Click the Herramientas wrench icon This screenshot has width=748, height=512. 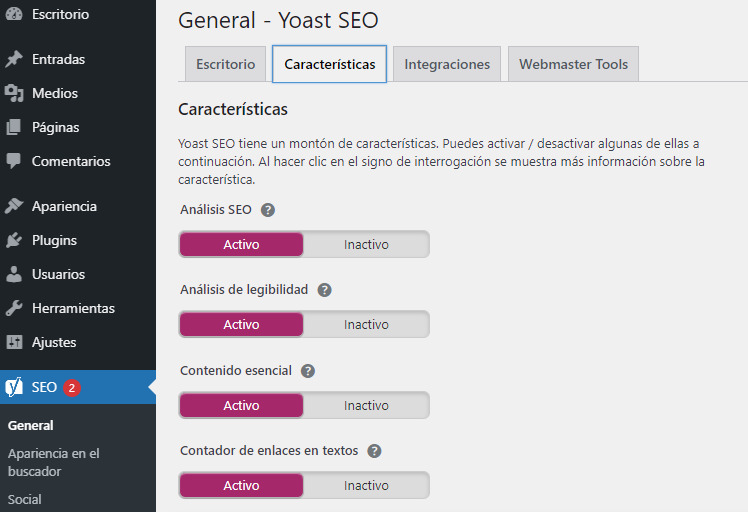coord(14,308)
